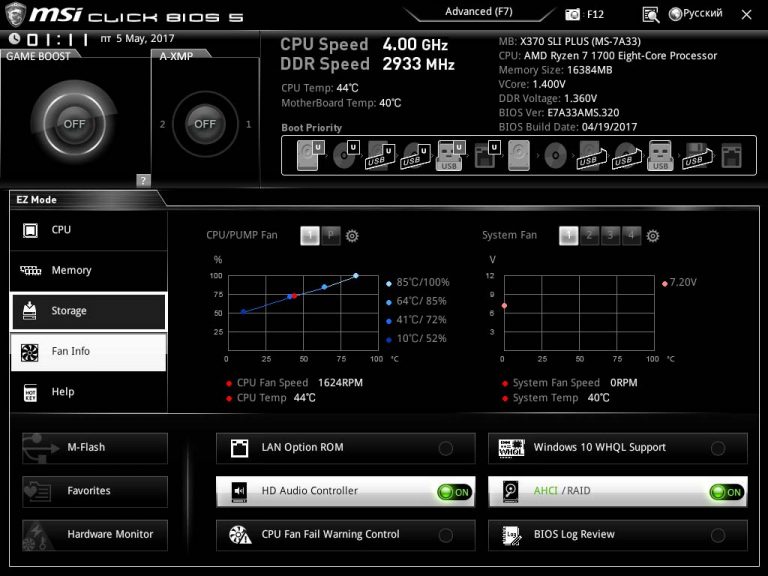768x576 pixels.
Task: Click the F12 screenshot camera icon
Action: coord(572,15)
